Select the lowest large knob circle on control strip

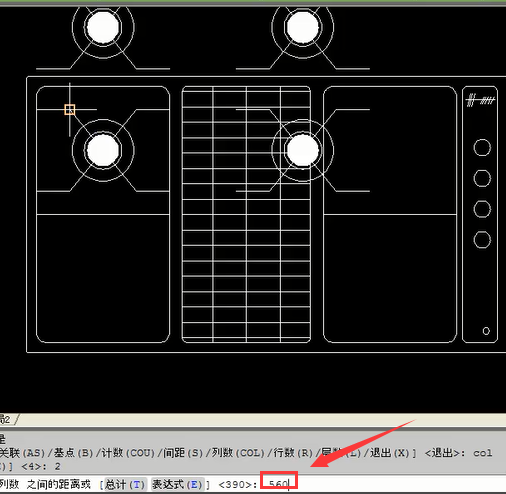point(482,239)
